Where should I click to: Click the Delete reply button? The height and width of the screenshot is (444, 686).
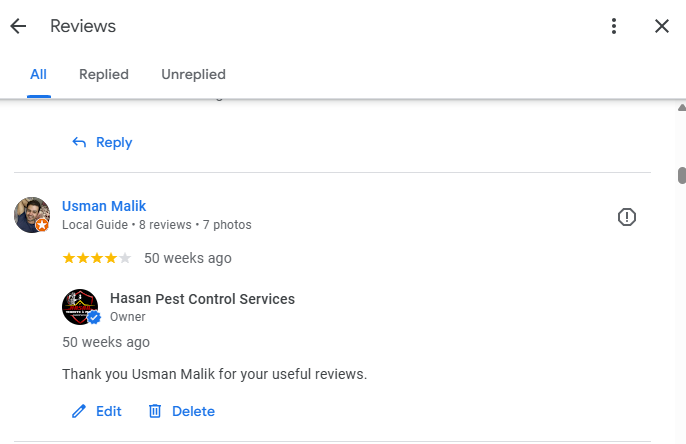pos(182,411)
